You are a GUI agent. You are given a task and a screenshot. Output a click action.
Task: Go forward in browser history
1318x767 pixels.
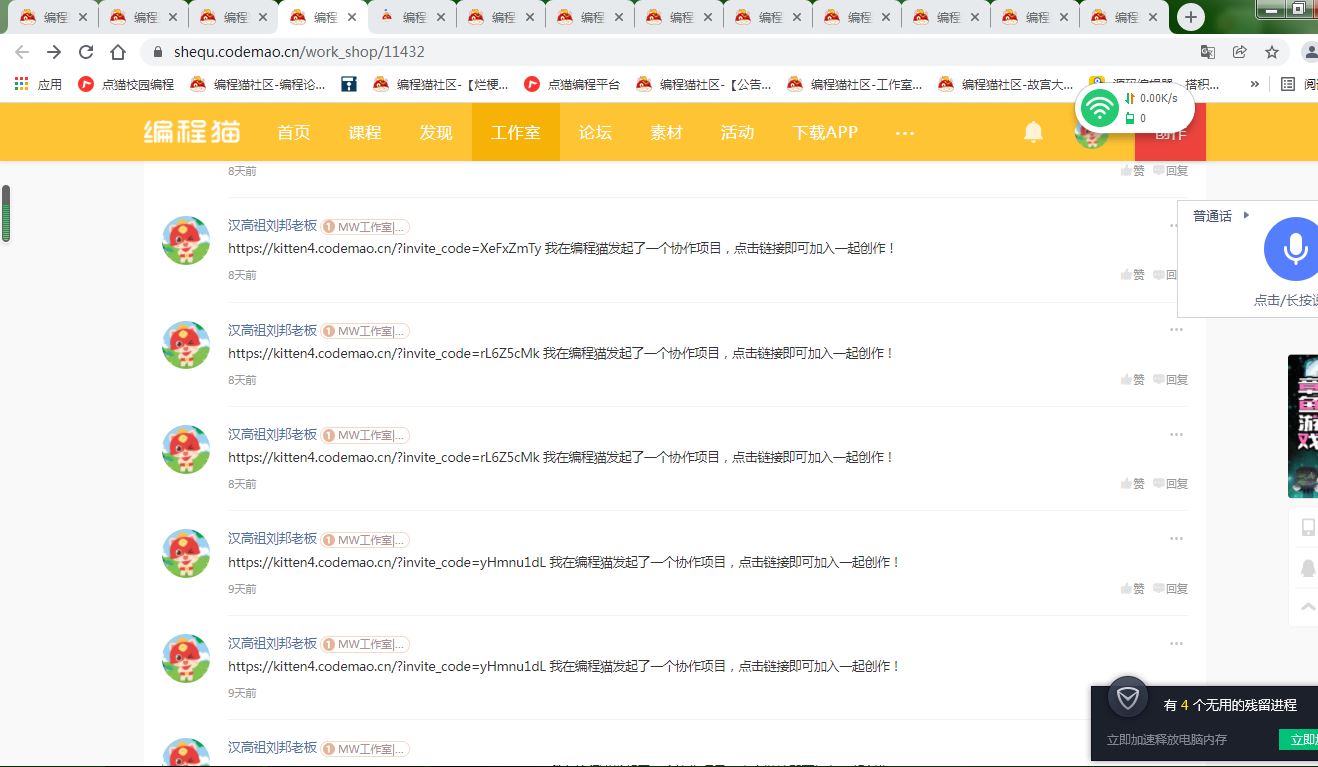[54, 52]
